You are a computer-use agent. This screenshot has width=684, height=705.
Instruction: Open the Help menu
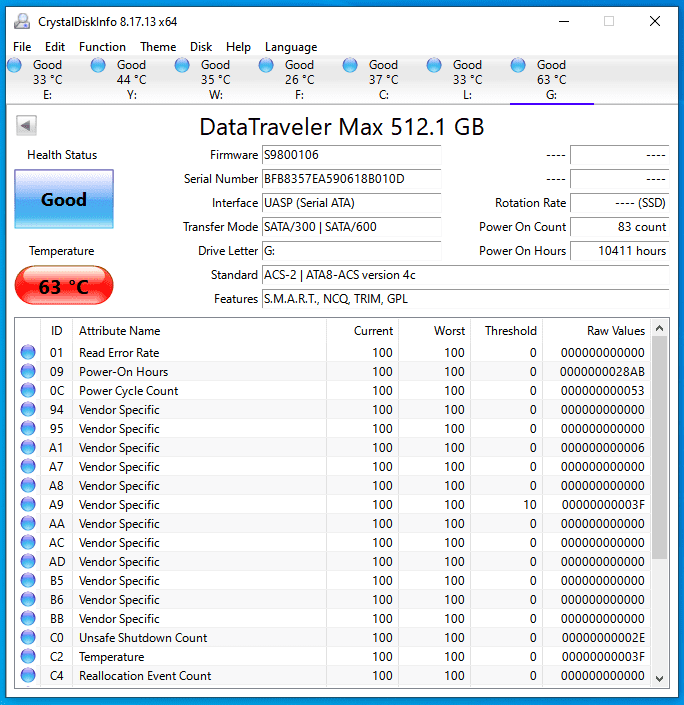tap(238, 47)
